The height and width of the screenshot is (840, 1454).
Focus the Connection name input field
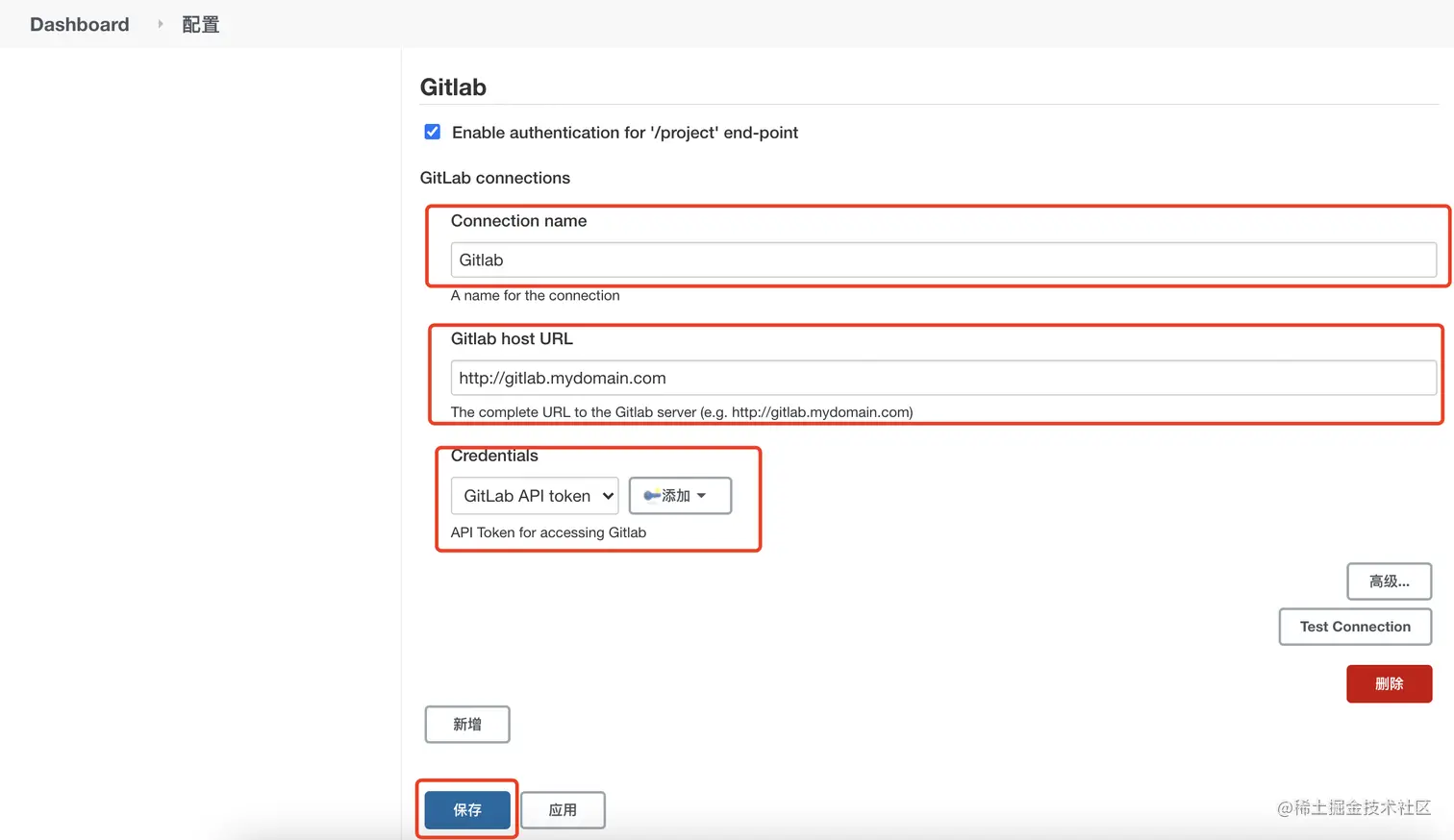[x=943, y=259]
